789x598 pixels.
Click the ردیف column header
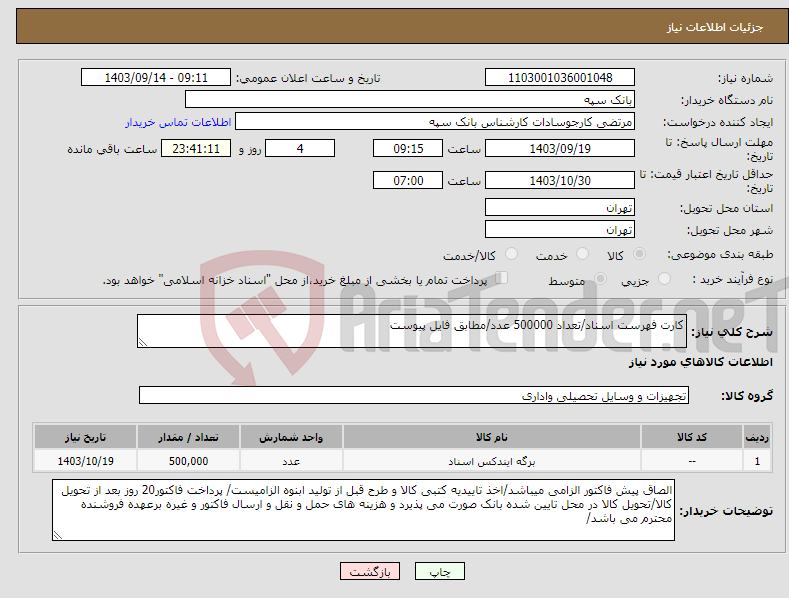coord(757,437)
